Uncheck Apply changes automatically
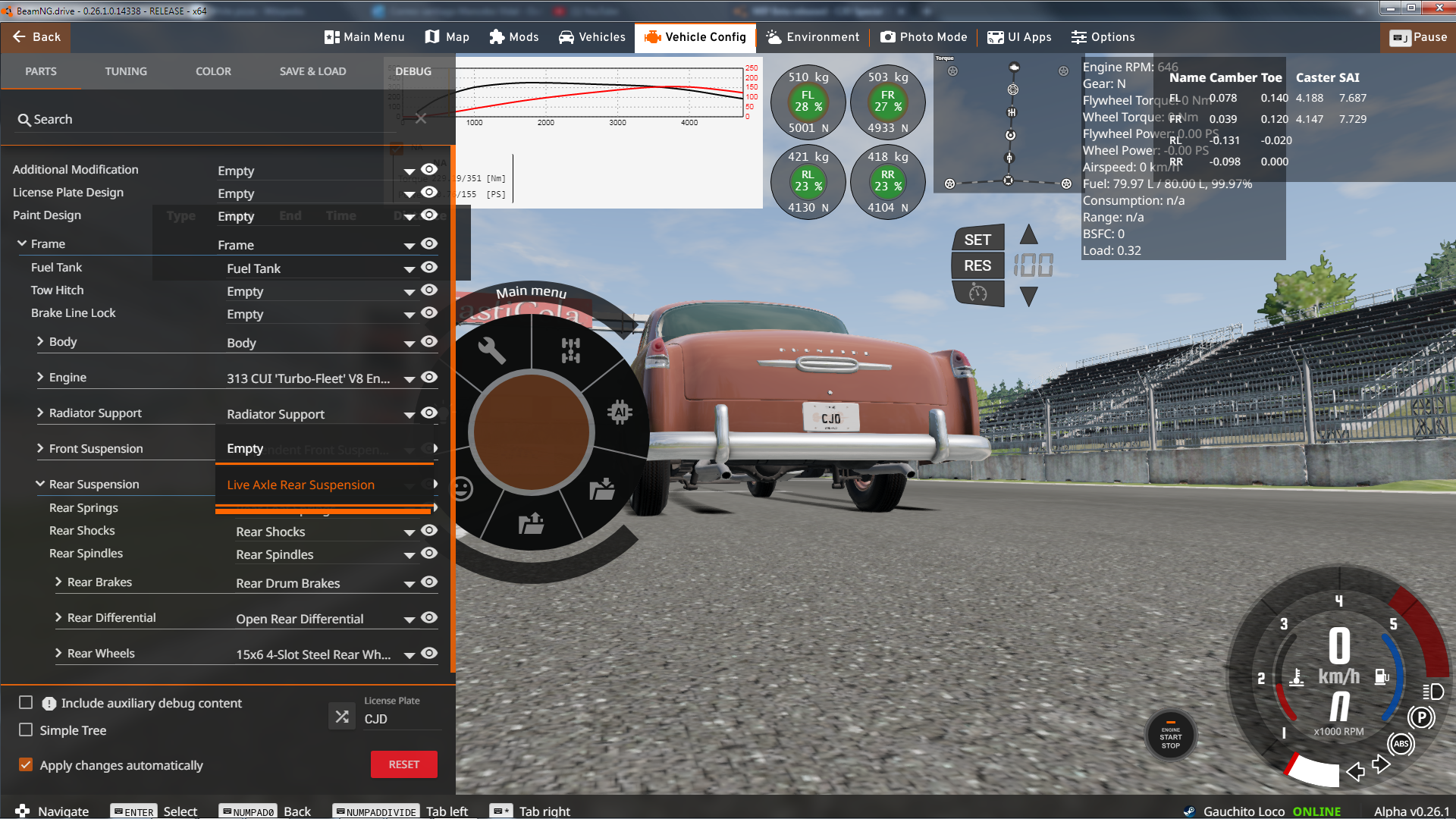 [x=26, y=764]
